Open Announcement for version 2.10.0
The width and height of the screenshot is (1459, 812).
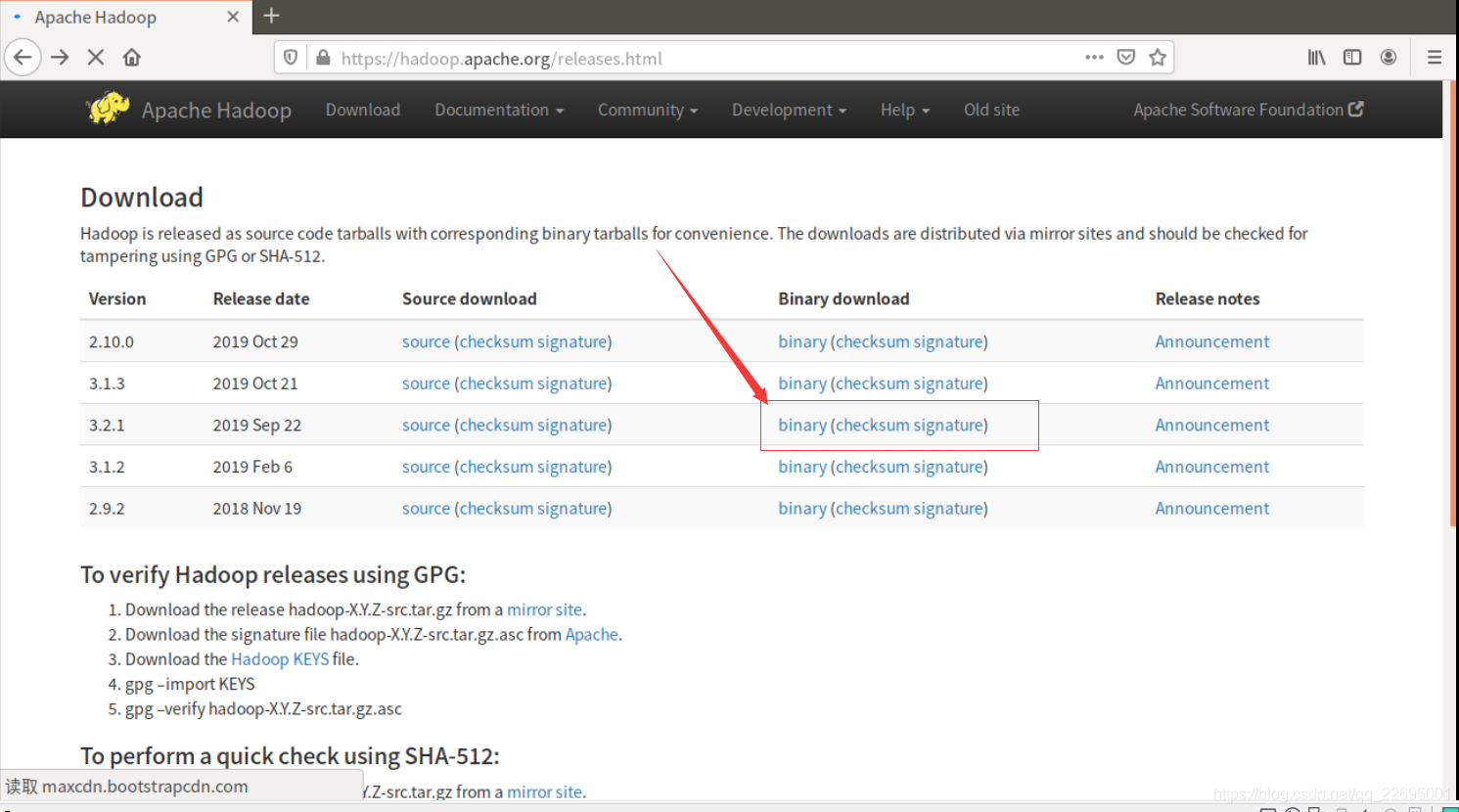click(x=1211, y=341)
